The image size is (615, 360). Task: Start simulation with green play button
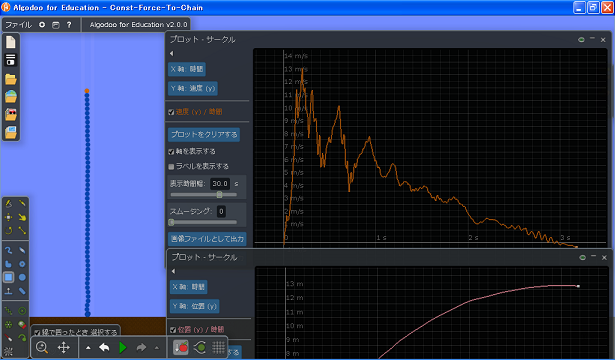(123, 347)
